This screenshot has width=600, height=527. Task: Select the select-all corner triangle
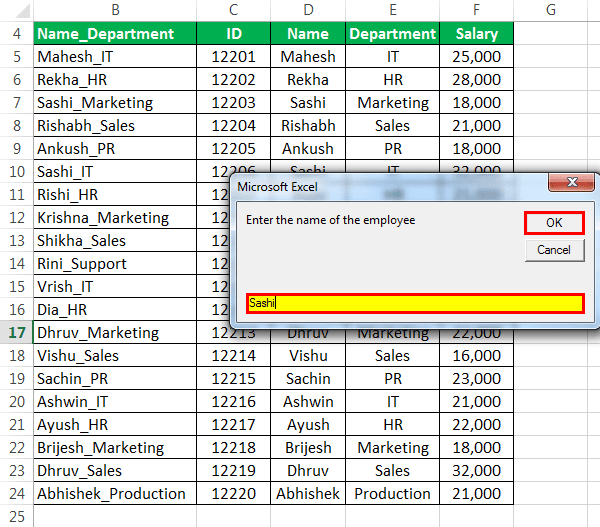pyautogui.click(x=23, y=10)
